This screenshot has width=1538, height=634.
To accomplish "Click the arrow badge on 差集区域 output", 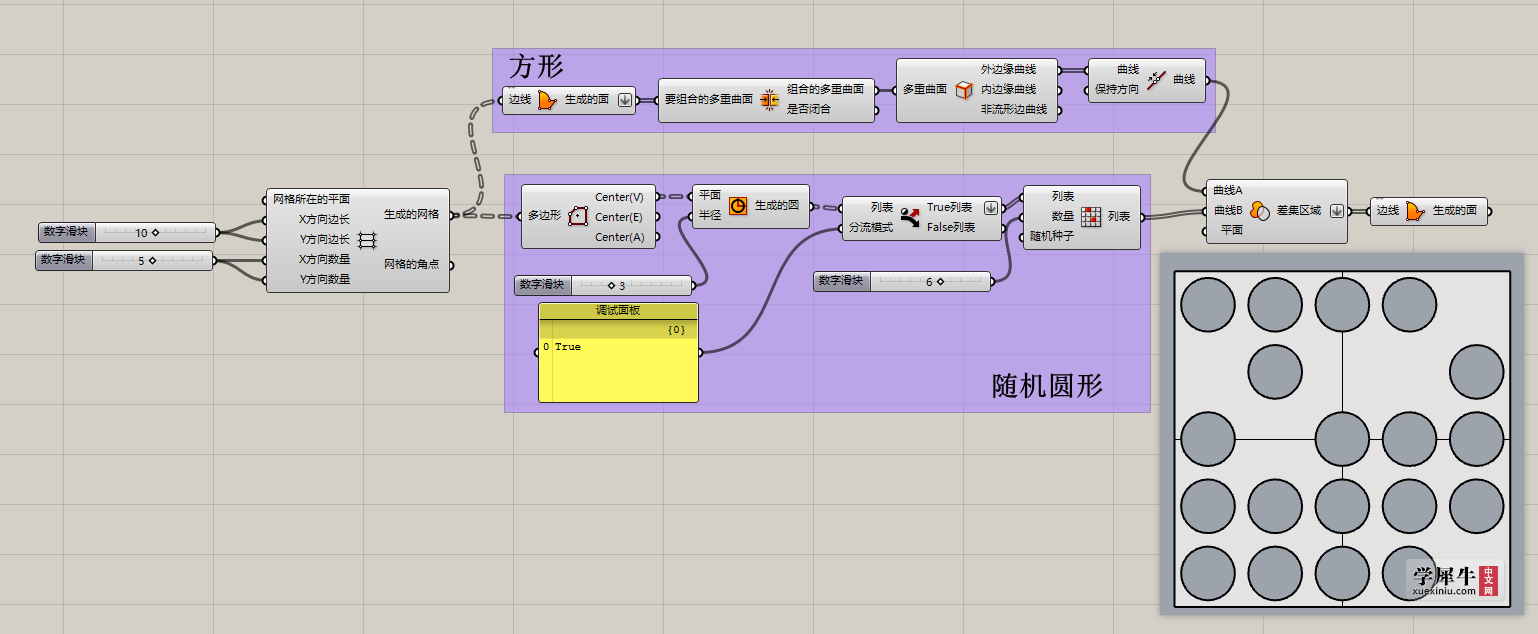I will click(1336, 210).
